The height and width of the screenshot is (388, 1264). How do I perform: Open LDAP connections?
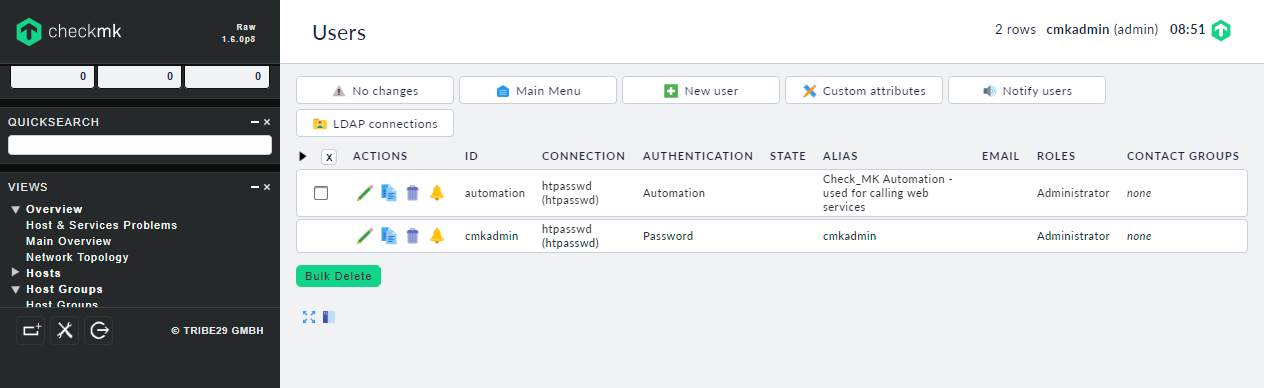click(x=375, y=123)
